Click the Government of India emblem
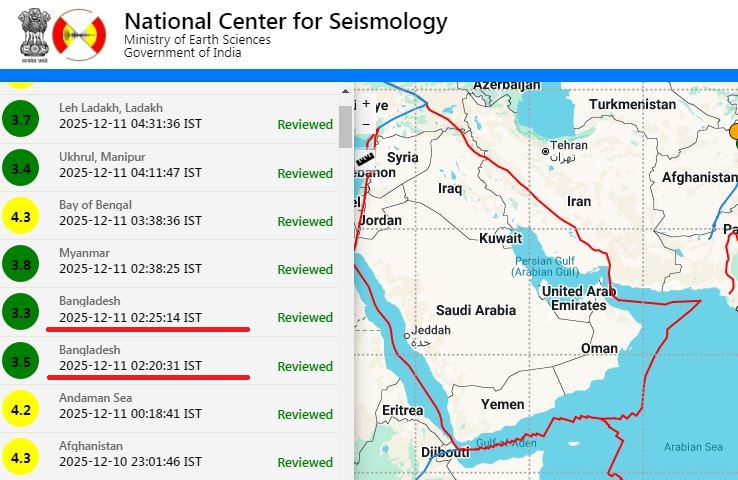Image resolution: width=738 pixels, height=480 pixels. 33,36
